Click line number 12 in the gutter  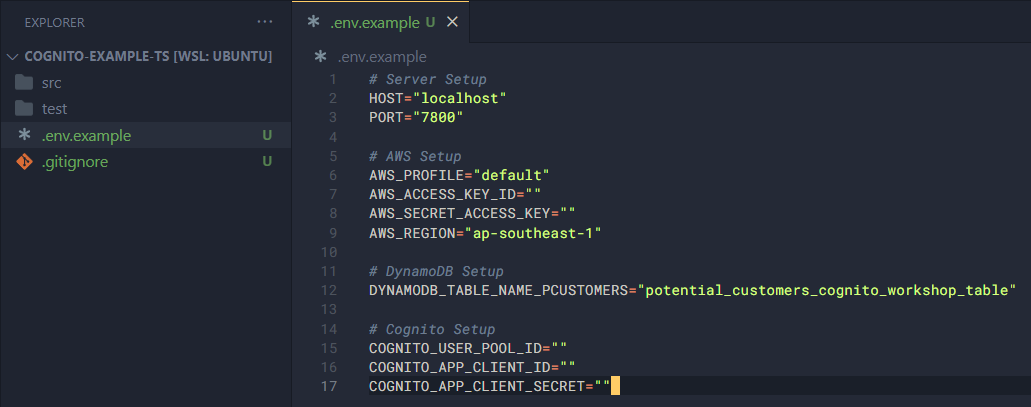click(331, 290)
